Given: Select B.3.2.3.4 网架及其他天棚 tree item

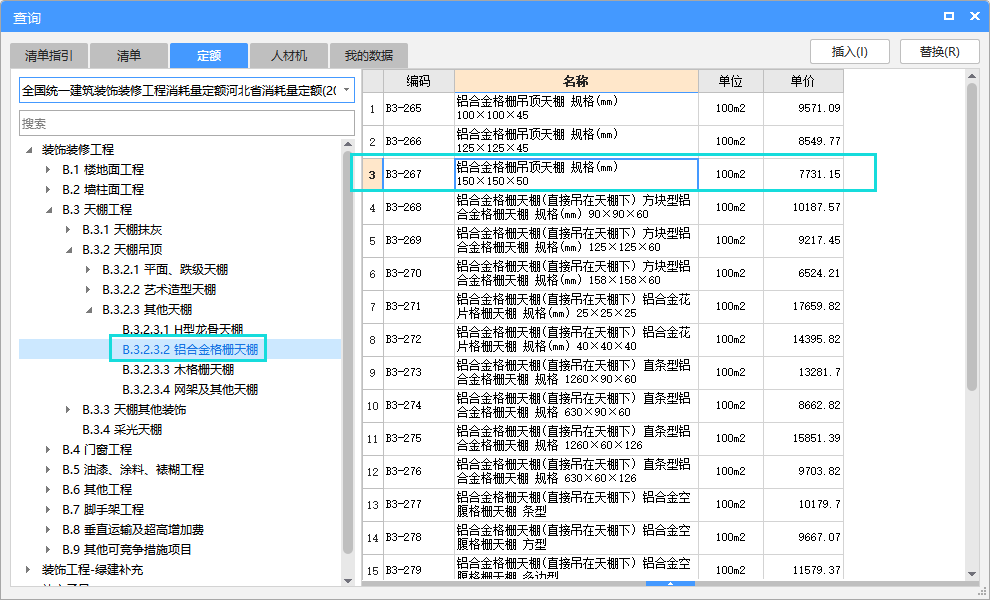Looking at the screenshot, I should click(x=190, y=390).
